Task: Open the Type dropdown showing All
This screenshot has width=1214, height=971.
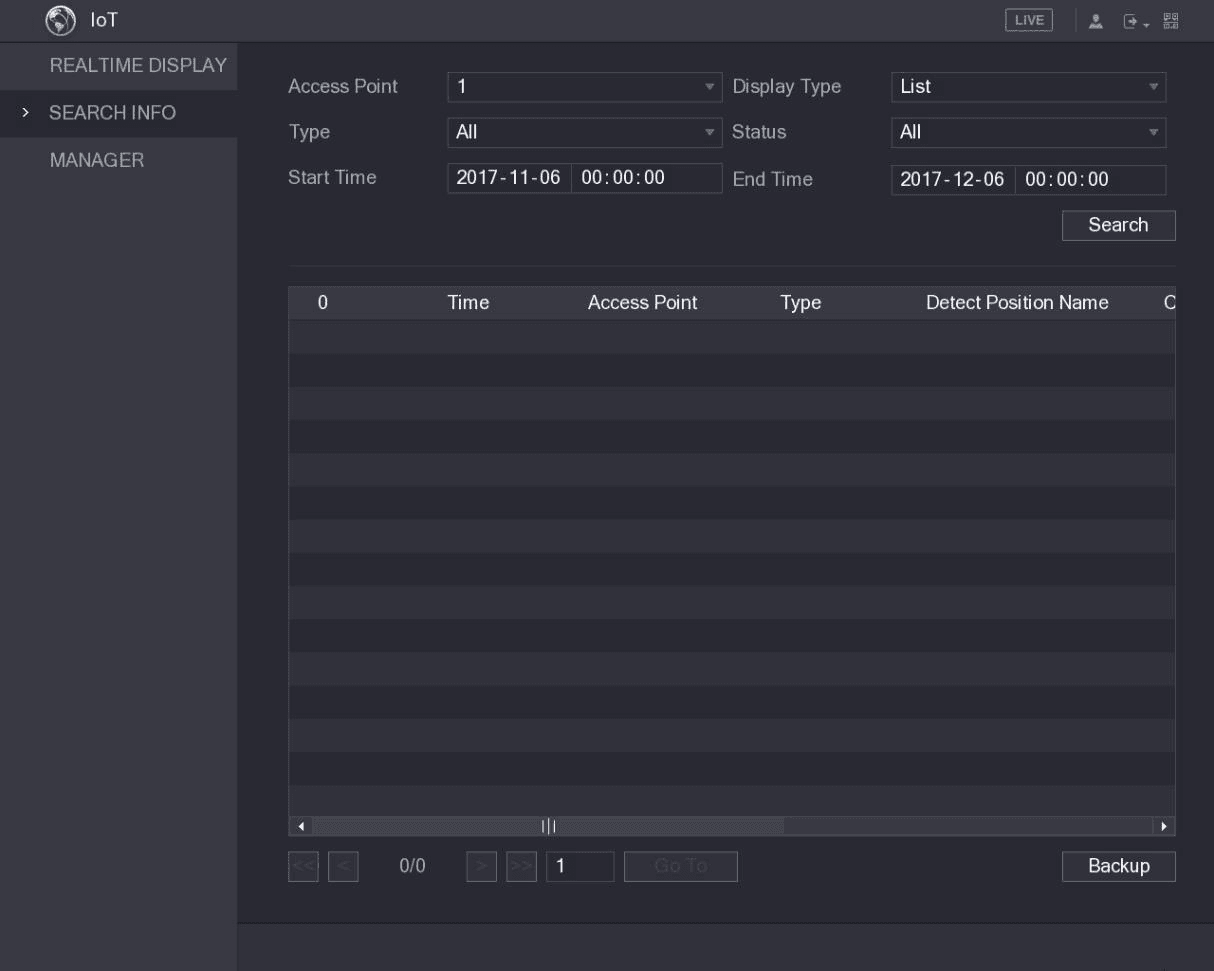Action: click(x=584, y=132)
